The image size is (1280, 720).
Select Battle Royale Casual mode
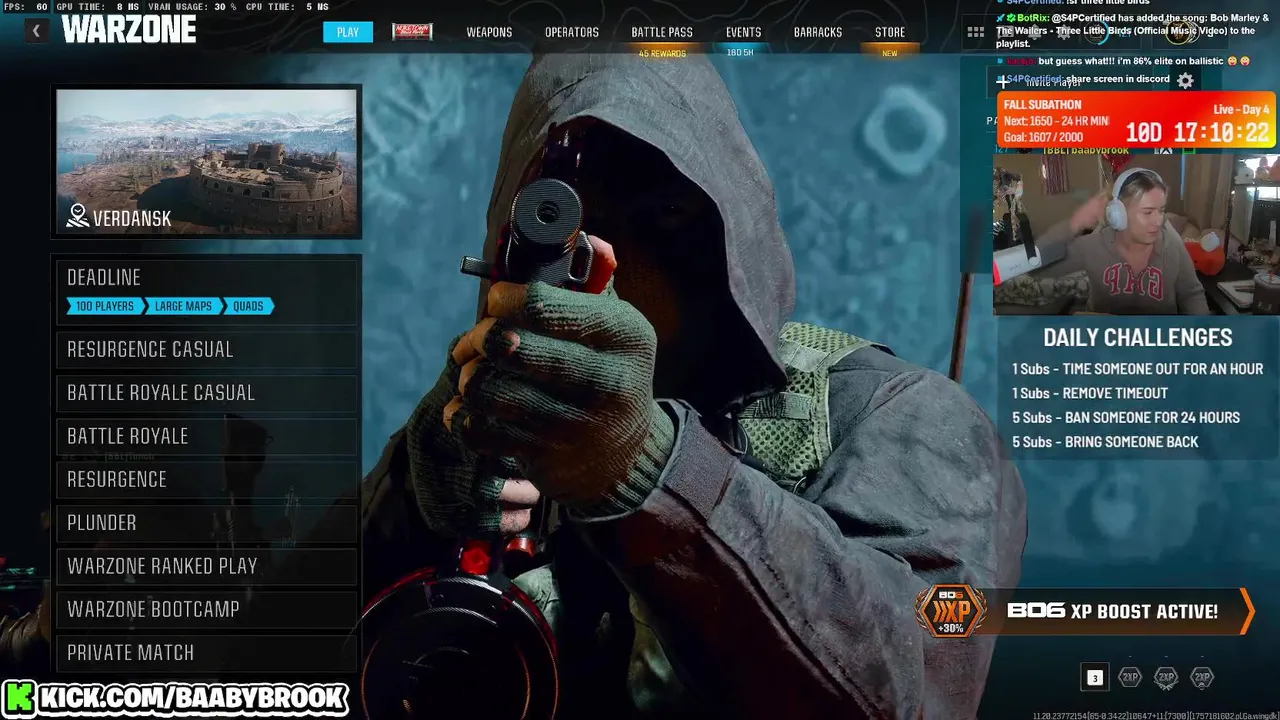coord(207,392)
